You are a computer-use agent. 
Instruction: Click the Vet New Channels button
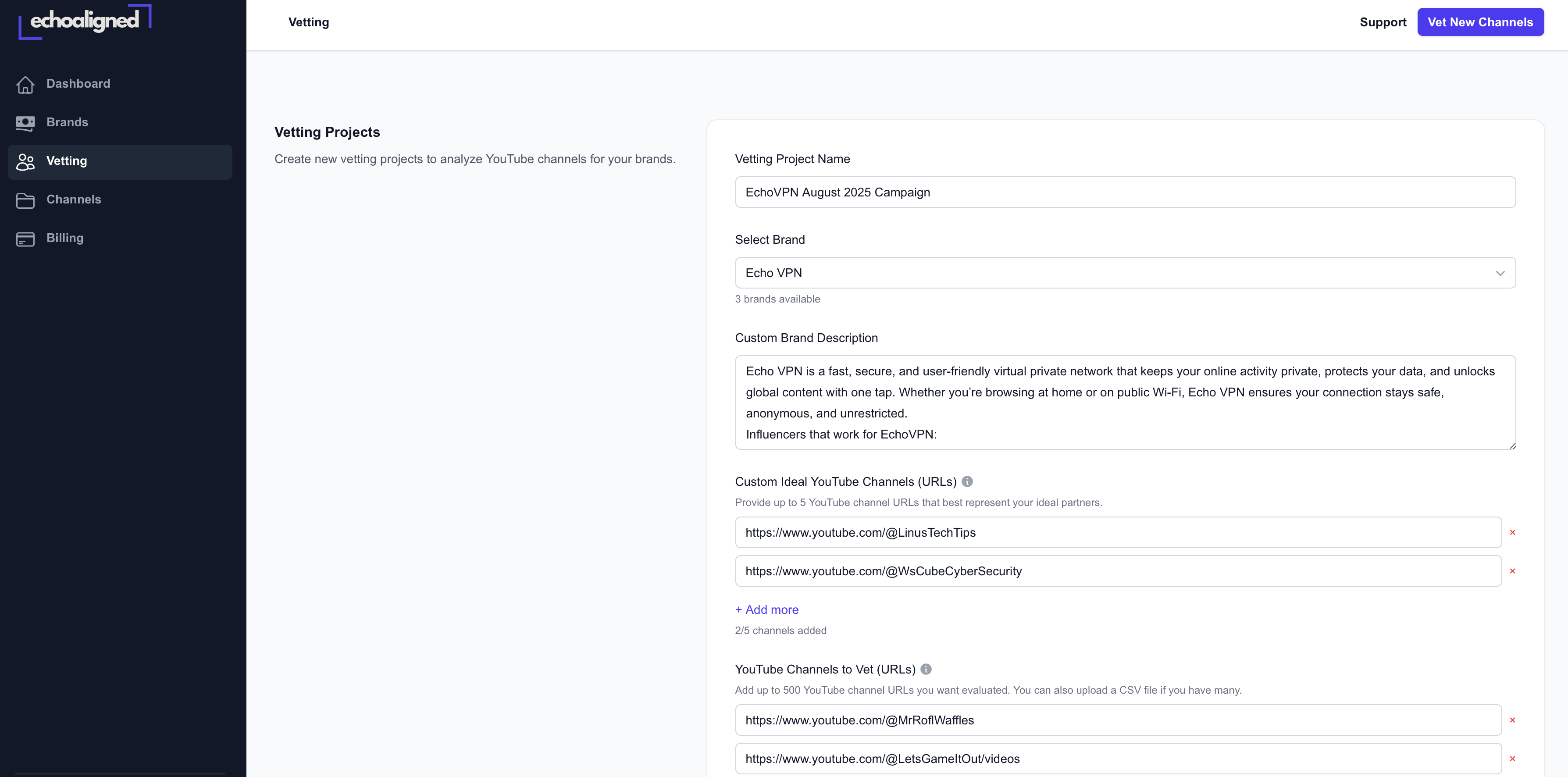(1480, 22)
